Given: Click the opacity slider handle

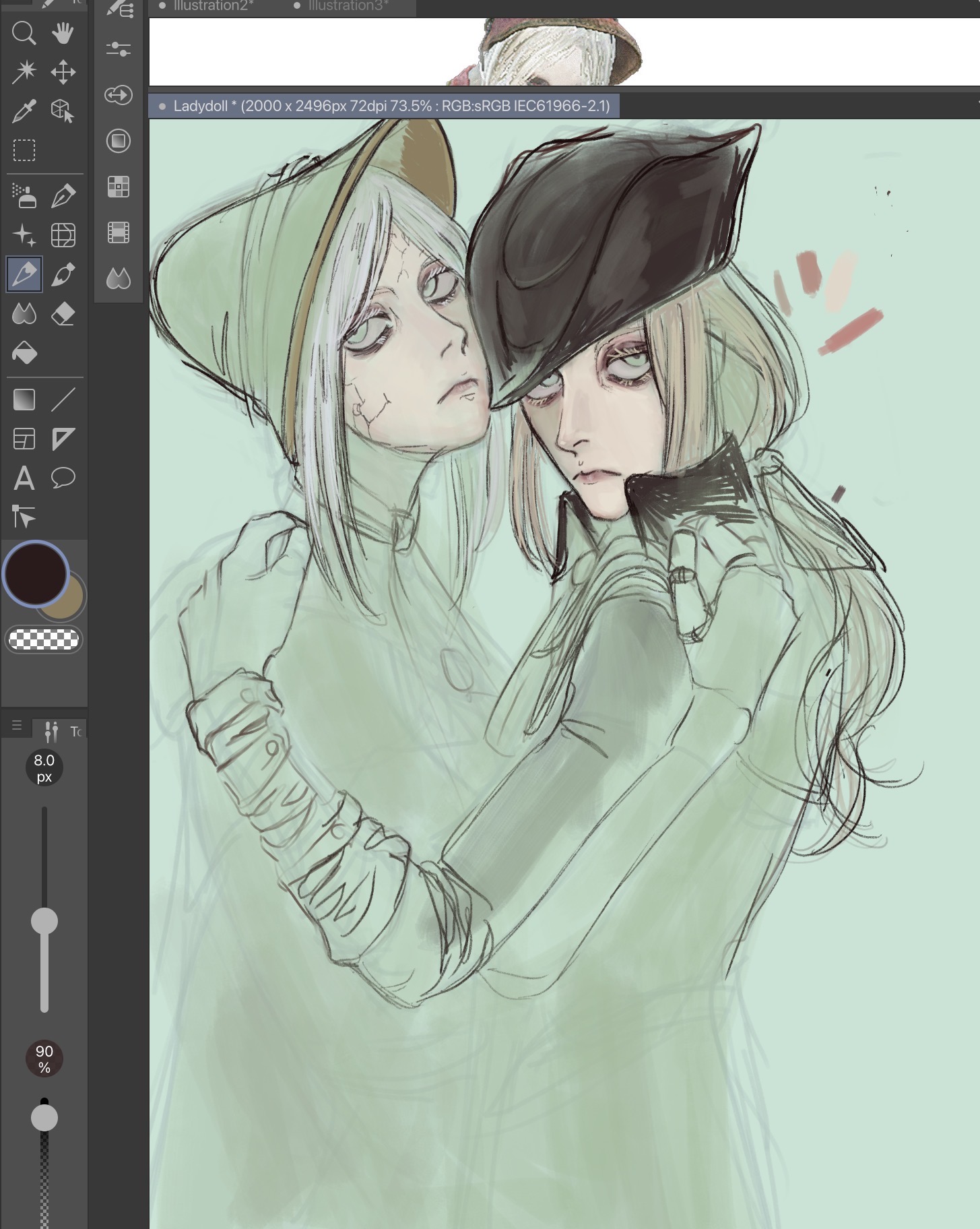Looking at the screenshot, I should [x=44, y=1118].
